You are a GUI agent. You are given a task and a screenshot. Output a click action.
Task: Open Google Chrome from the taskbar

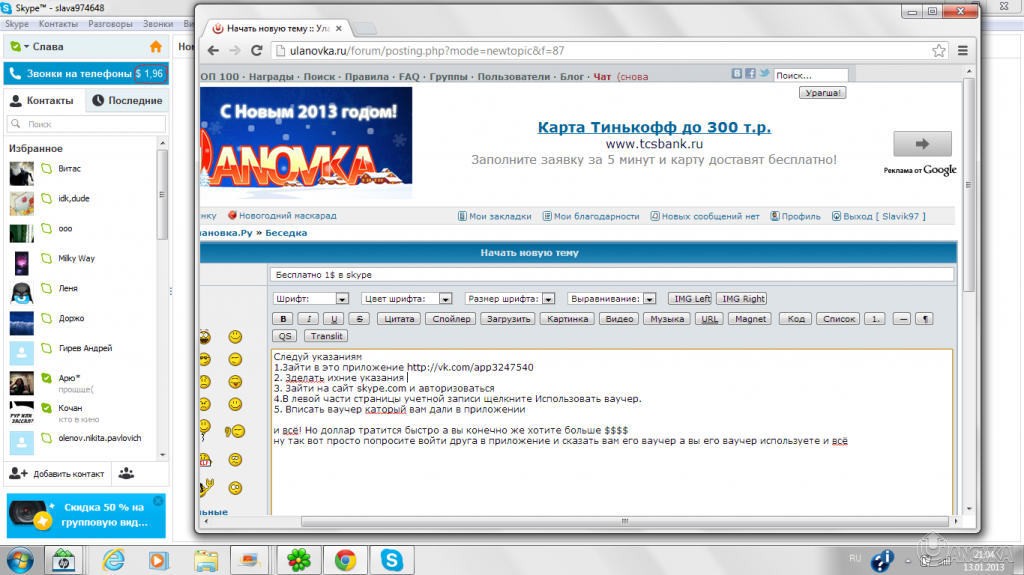pos(345,560)
